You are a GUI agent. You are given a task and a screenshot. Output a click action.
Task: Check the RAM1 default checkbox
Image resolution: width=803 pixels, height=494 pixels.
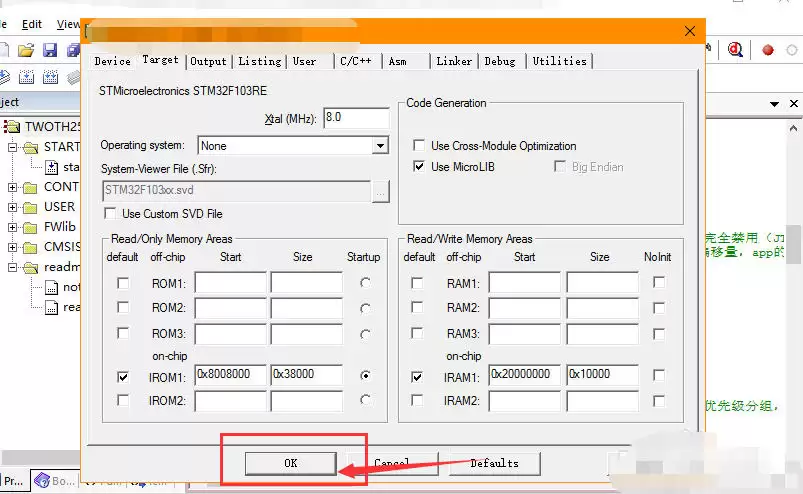[x=417, y=283]
